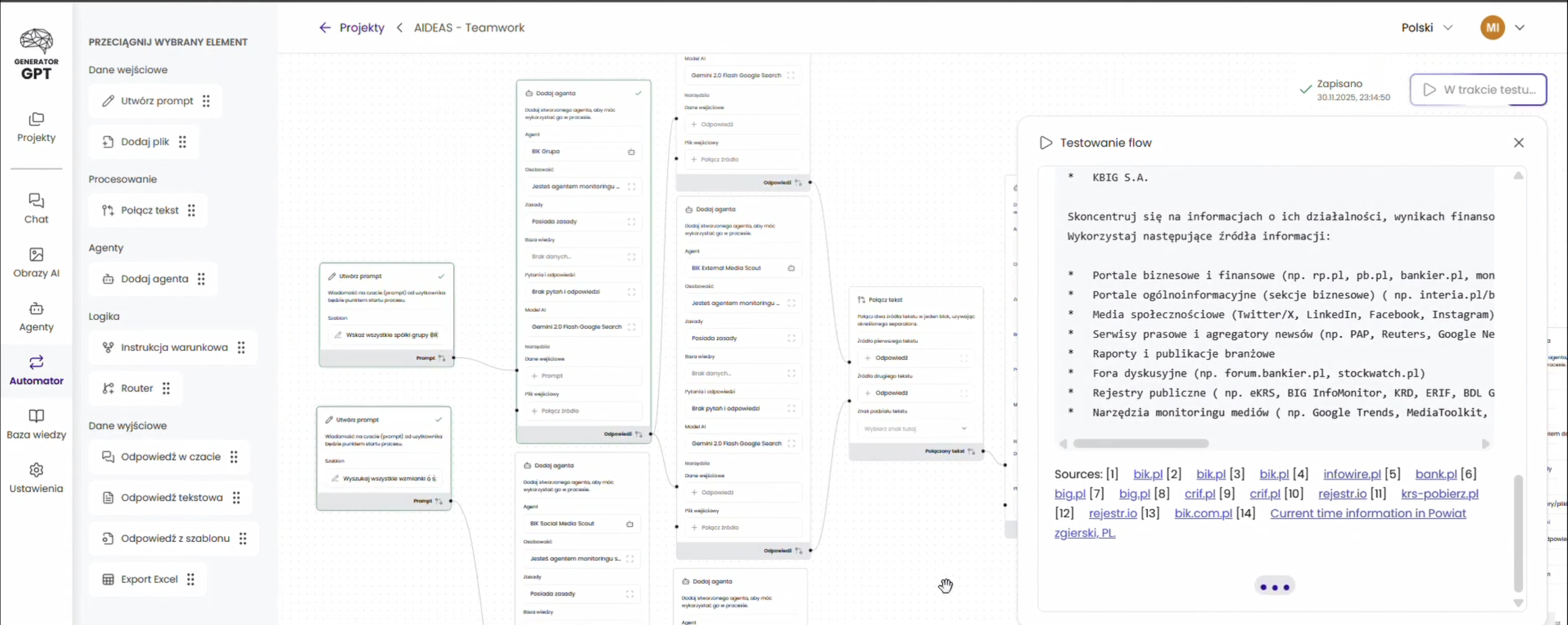Viewport: 1568px width, 625px height.
Task: Open the infowire.pl source link
Action: point(1351,474)
